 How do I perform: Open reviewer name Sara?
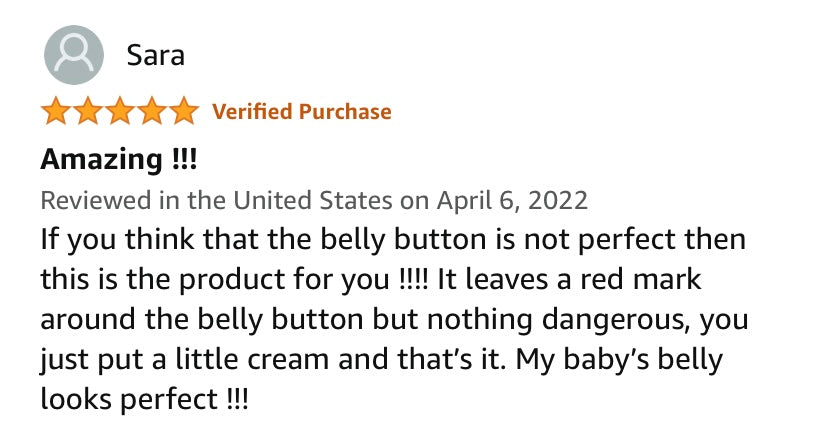pyautogui.click(x=155, y=54)
